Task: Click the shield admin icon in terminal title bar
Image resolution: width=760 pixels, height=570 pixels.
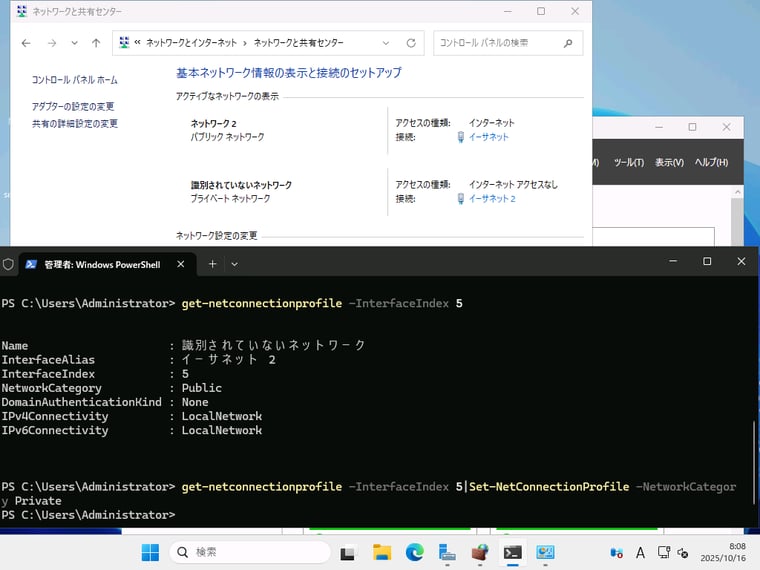Action: click(8, 264)
